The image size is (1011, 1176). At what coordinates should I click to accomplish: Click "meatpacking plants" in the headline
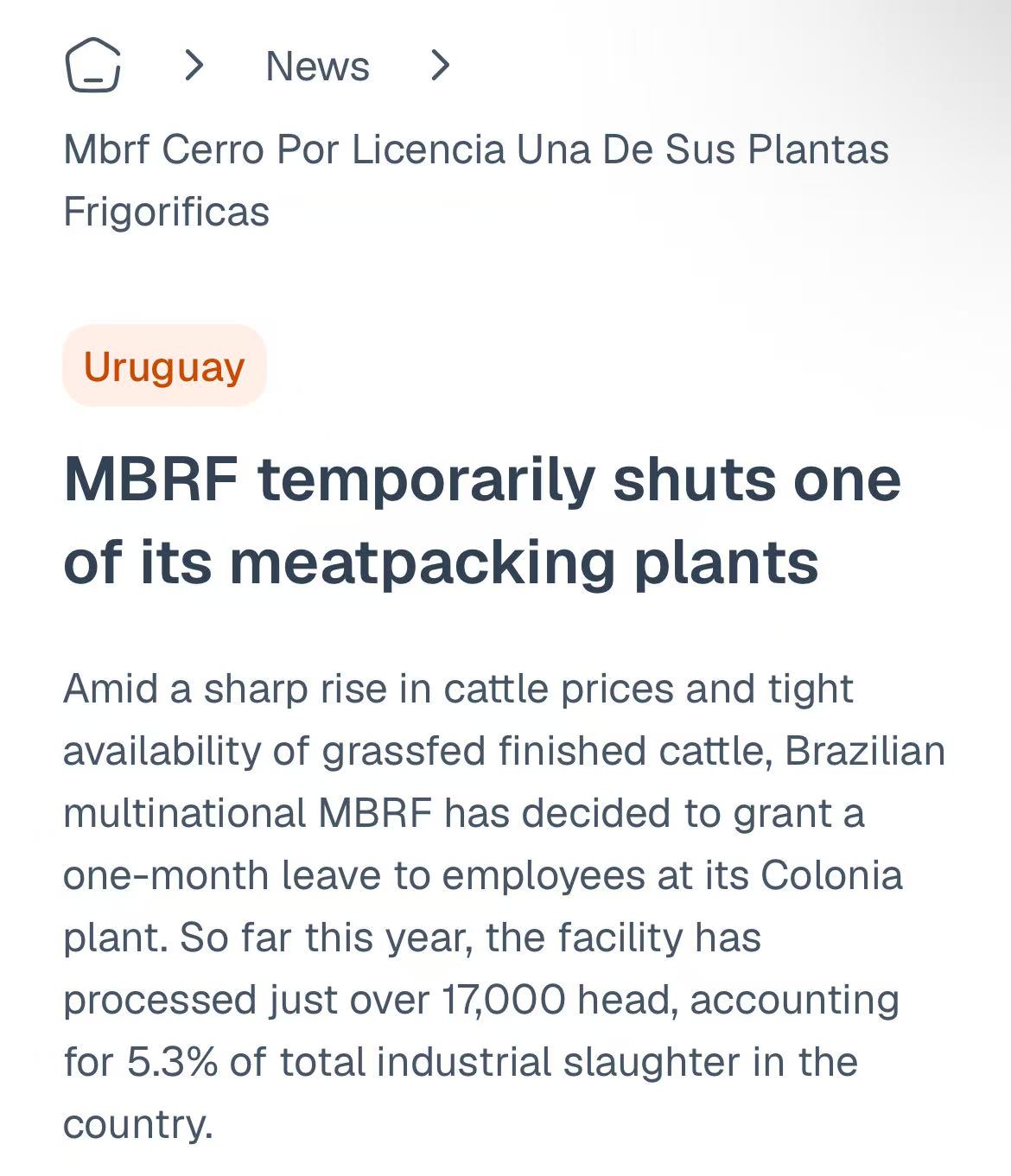point(524,563)
